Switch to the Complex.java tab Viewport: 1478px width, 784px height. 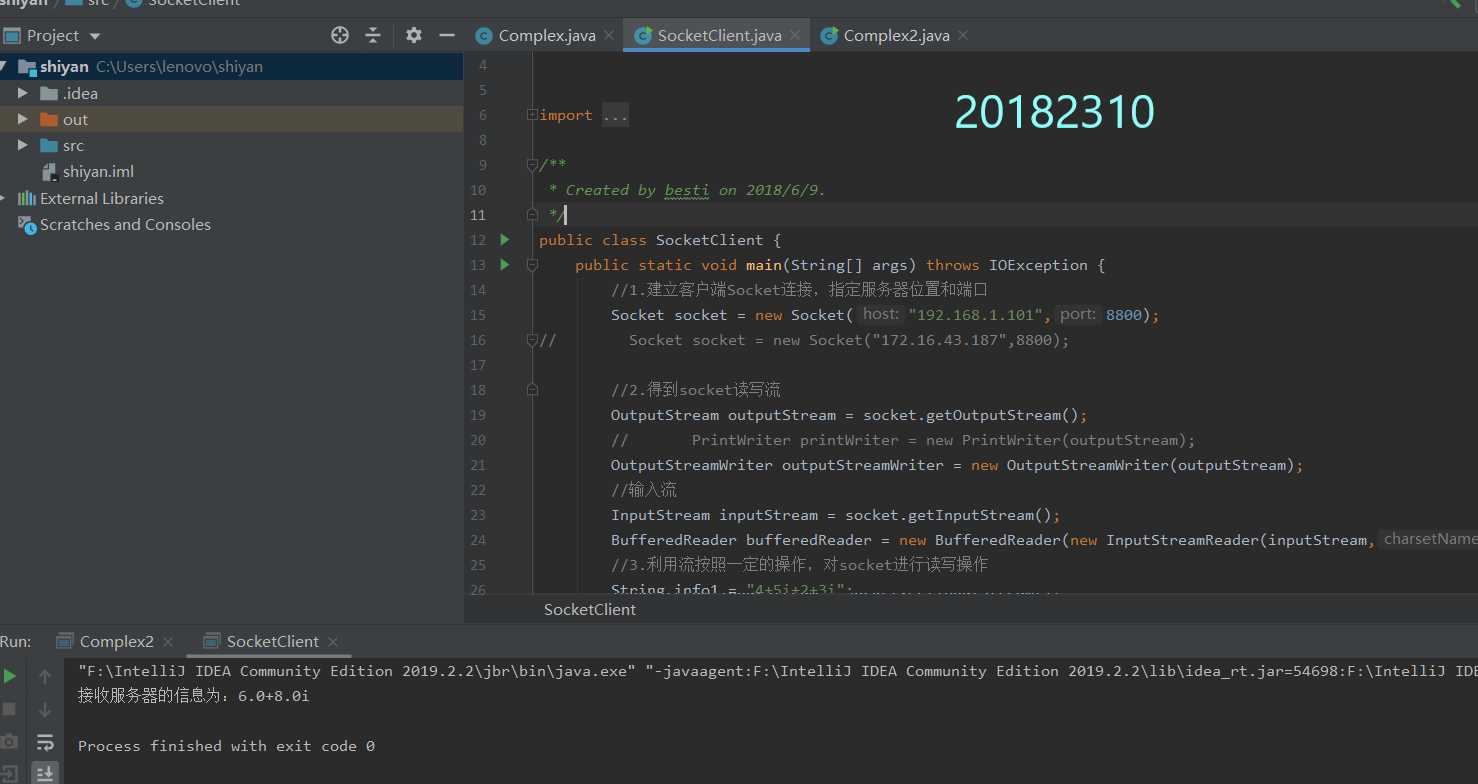click(x=546, y=35)
